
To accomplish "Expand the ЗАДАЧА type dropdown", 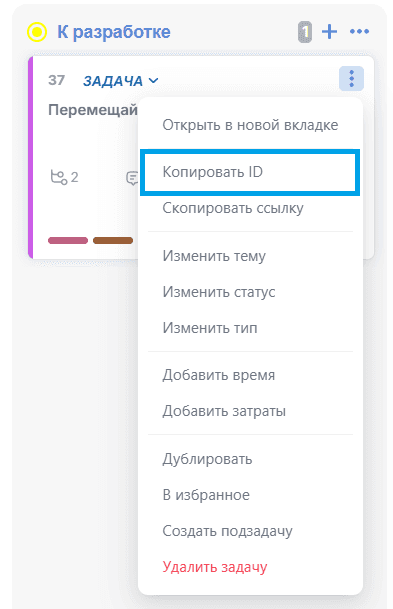I will [x=121, y=81].
